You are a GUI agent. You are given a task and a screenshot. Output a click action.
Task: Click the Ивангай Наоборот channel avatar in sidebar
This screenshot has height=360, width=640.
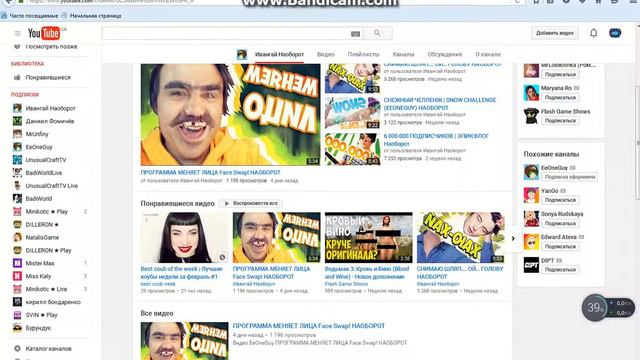17,108
